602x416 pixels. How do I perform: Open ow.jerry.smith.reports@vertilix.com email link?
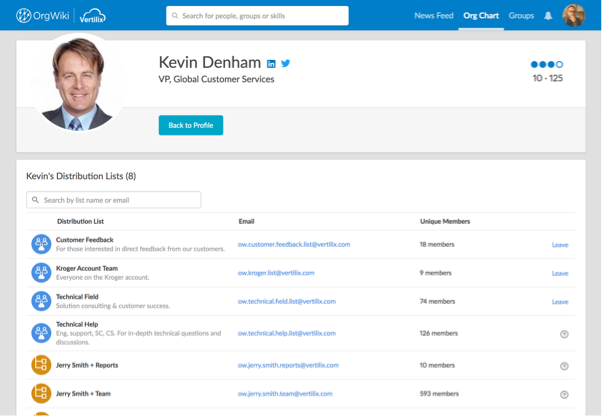point(288,365)
